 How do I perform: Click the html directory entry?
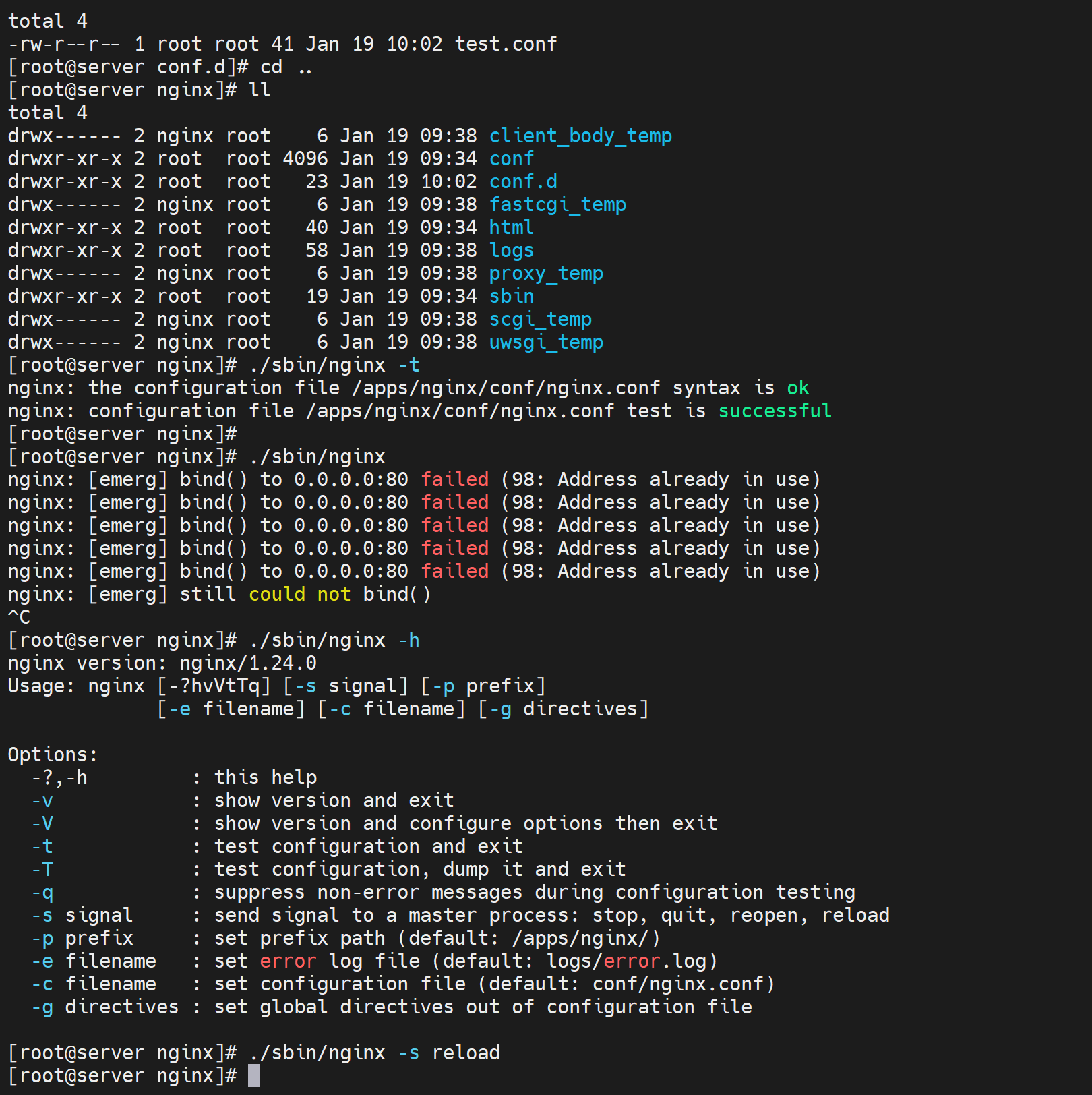click(x=511, y=228)
